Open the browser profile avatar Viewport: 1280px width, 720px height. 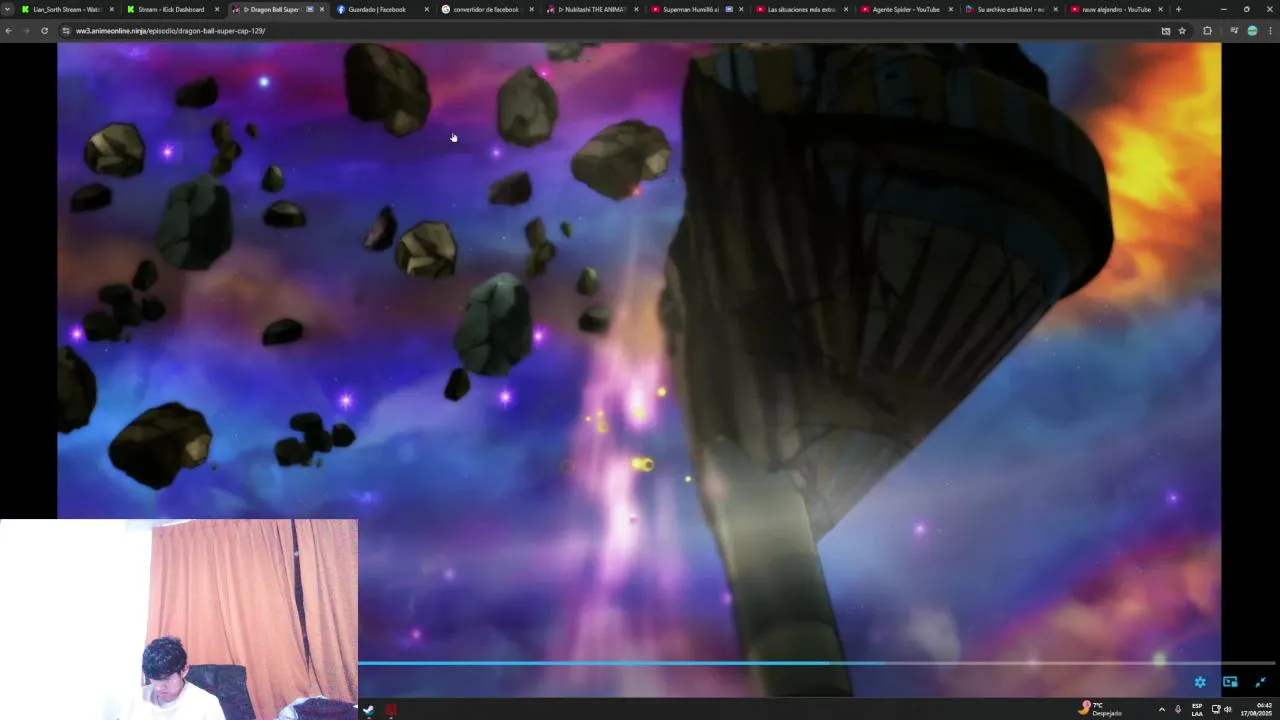1252,31
